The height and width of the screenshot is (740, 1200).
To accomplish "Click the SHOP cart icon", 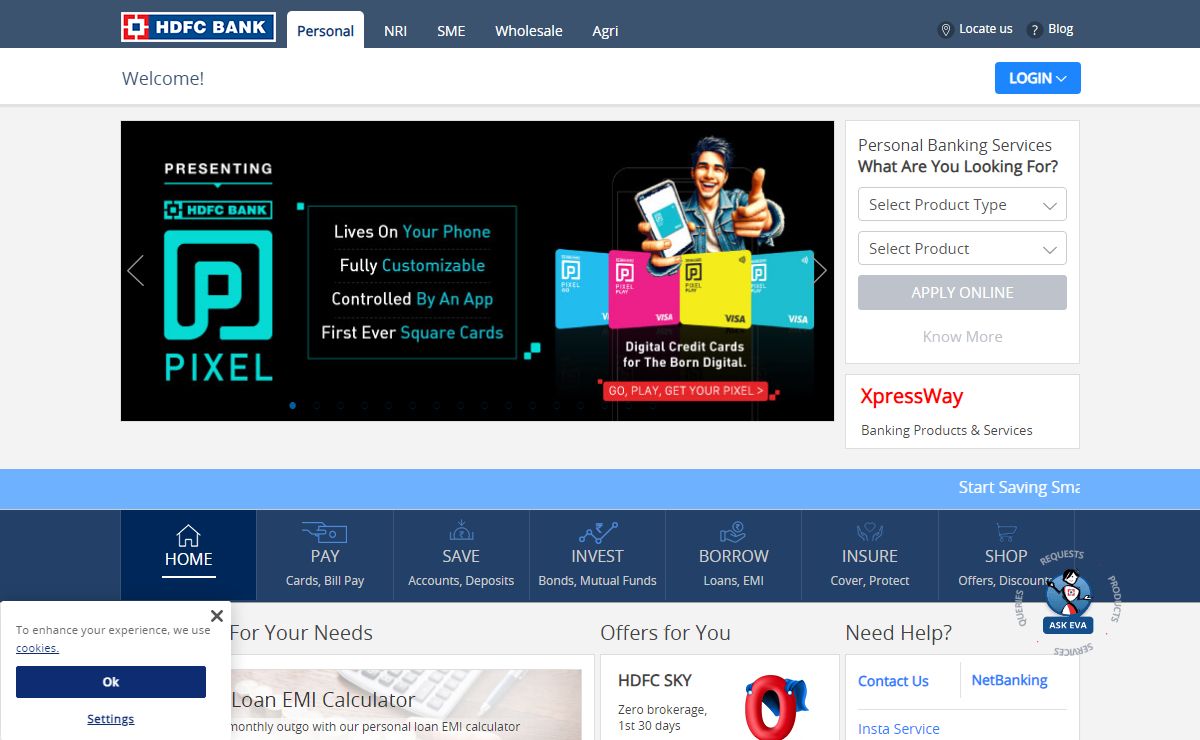I will tap(1006, 533).
